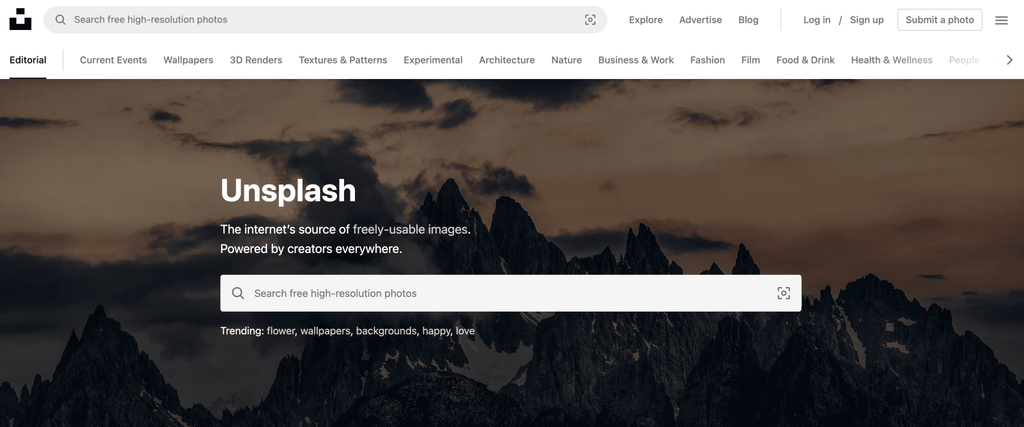Show more categories with right chevron
The height and width of the screenshot is (427, 1024).
tap(1009, 60)
